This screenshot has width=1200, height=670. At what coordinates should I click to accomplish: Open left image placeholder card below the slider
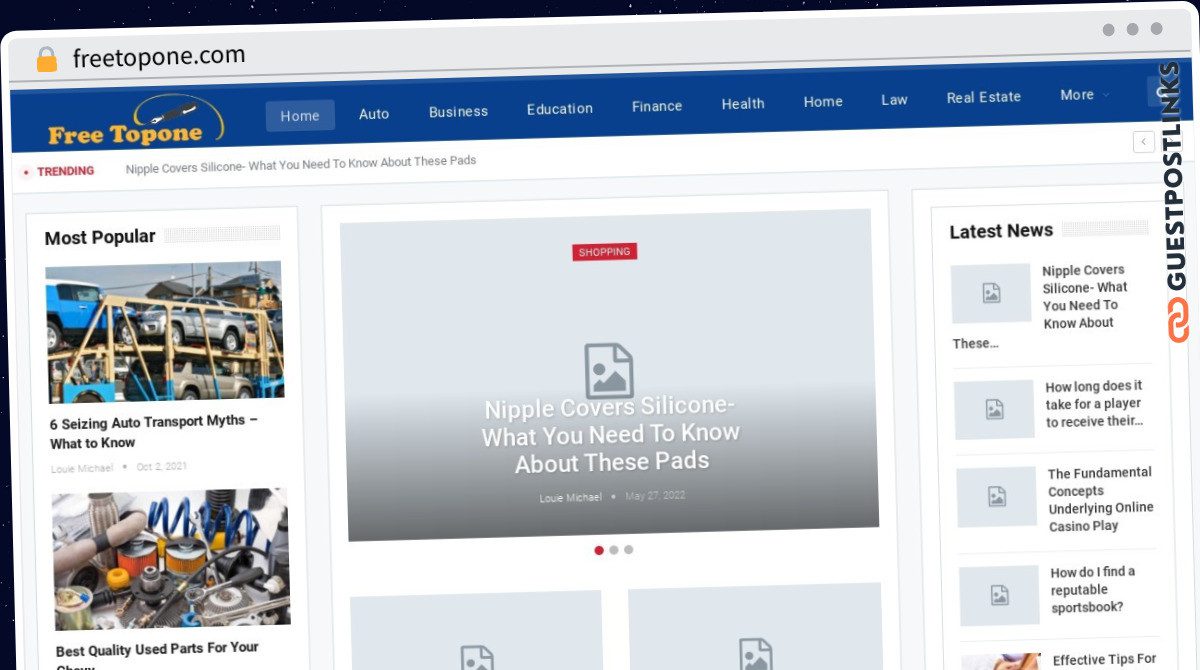[x=476, y=630]
